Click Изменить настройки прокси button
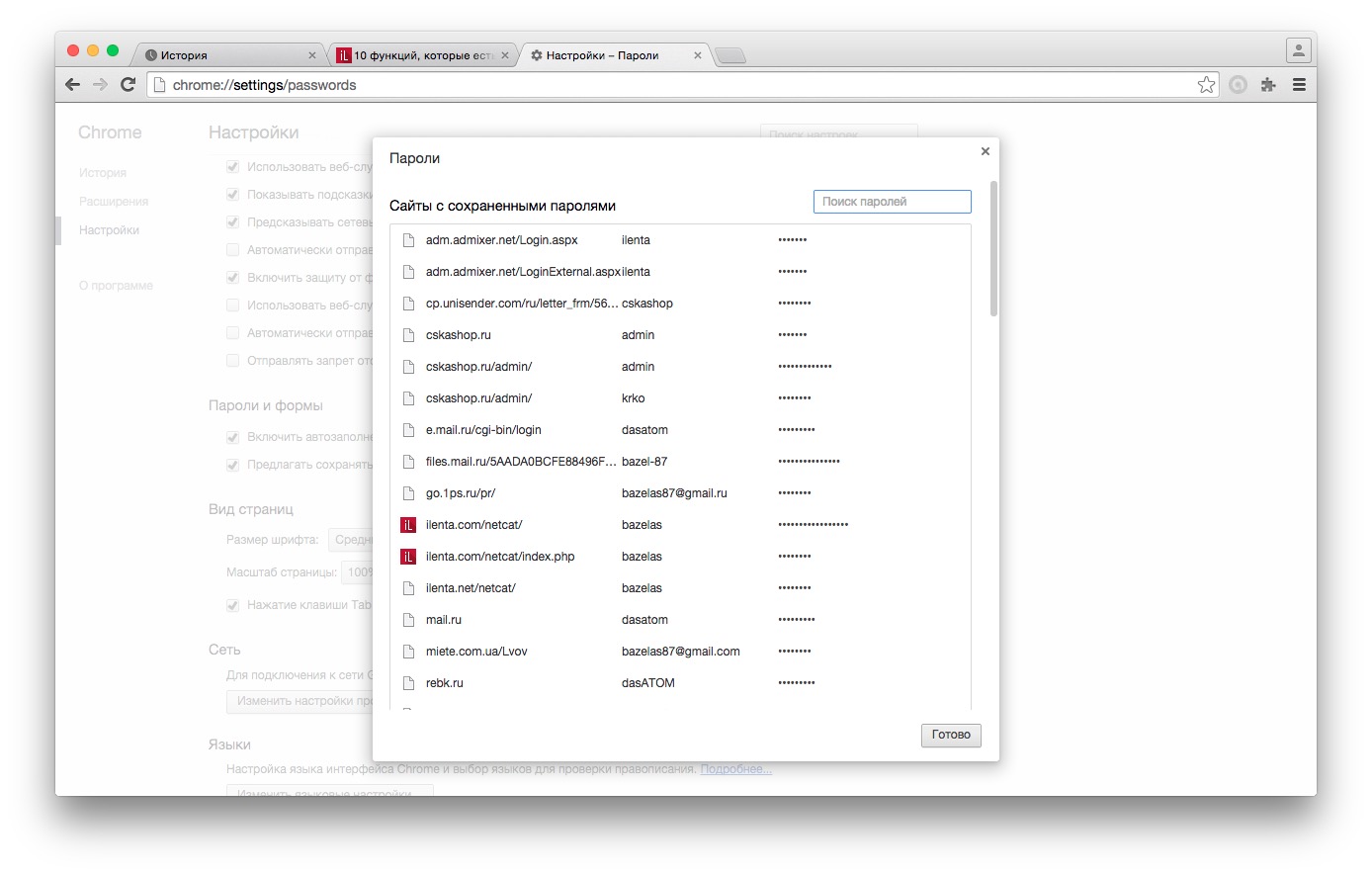Screen dimensions: 1372x875 pos(300,701)
